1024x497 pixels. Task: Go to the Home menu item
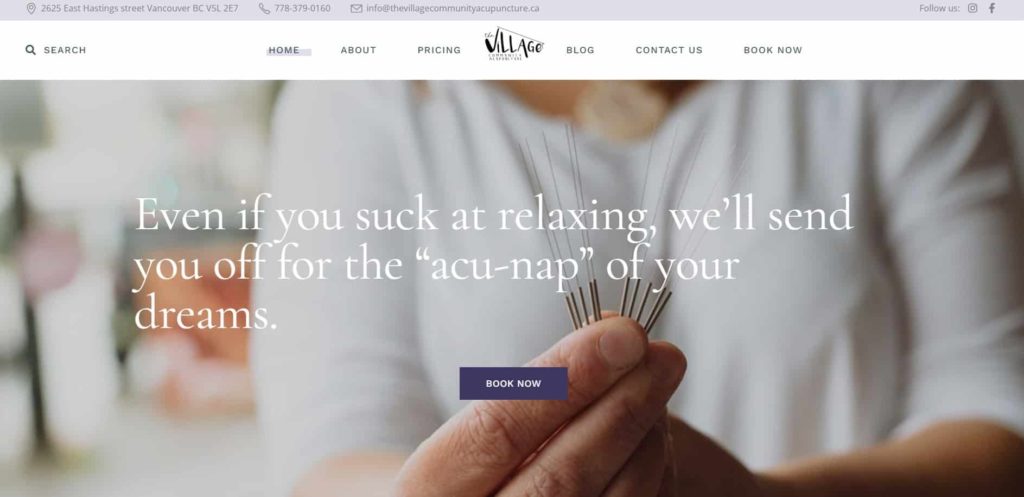(284, 50)
